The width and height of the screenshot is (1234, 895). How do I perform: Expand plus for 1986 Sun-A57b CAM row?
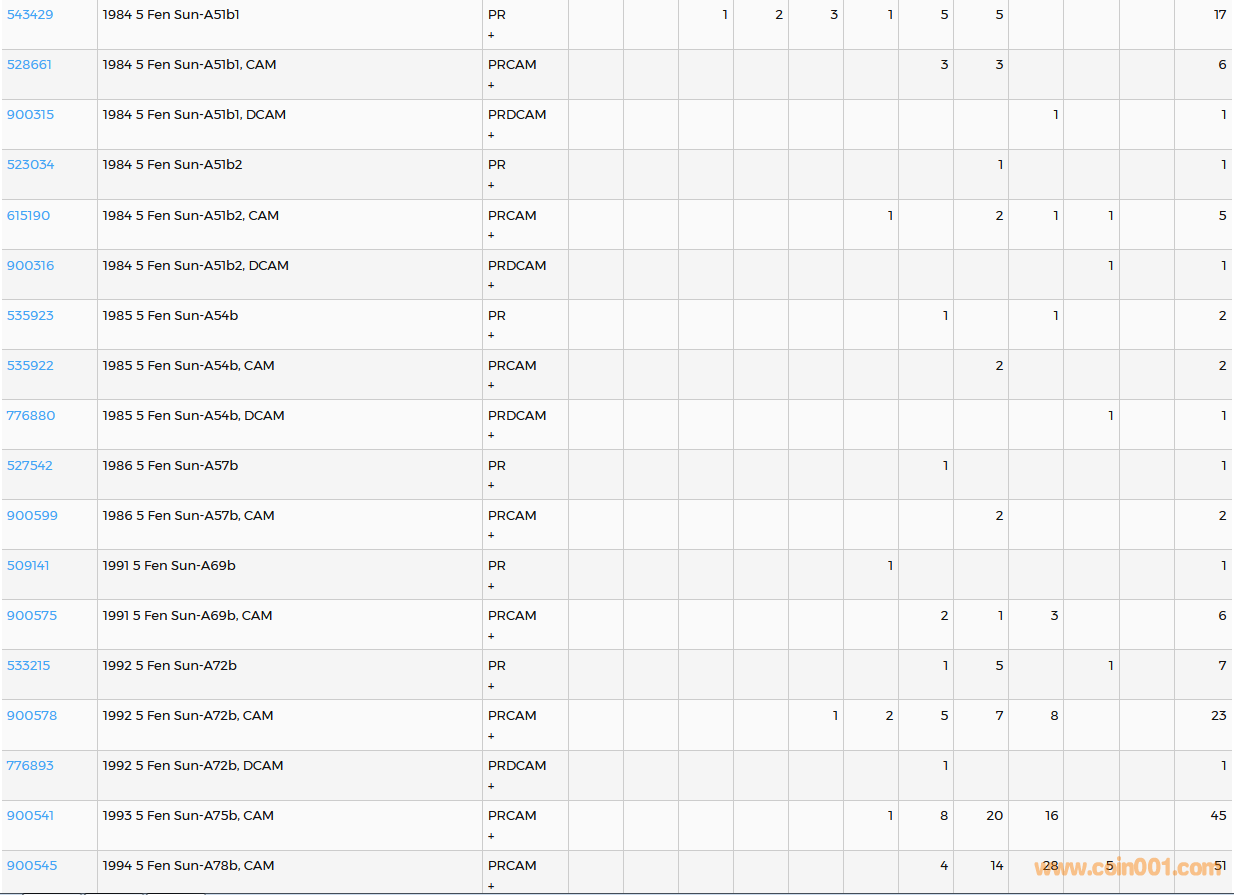coord(491,535)
